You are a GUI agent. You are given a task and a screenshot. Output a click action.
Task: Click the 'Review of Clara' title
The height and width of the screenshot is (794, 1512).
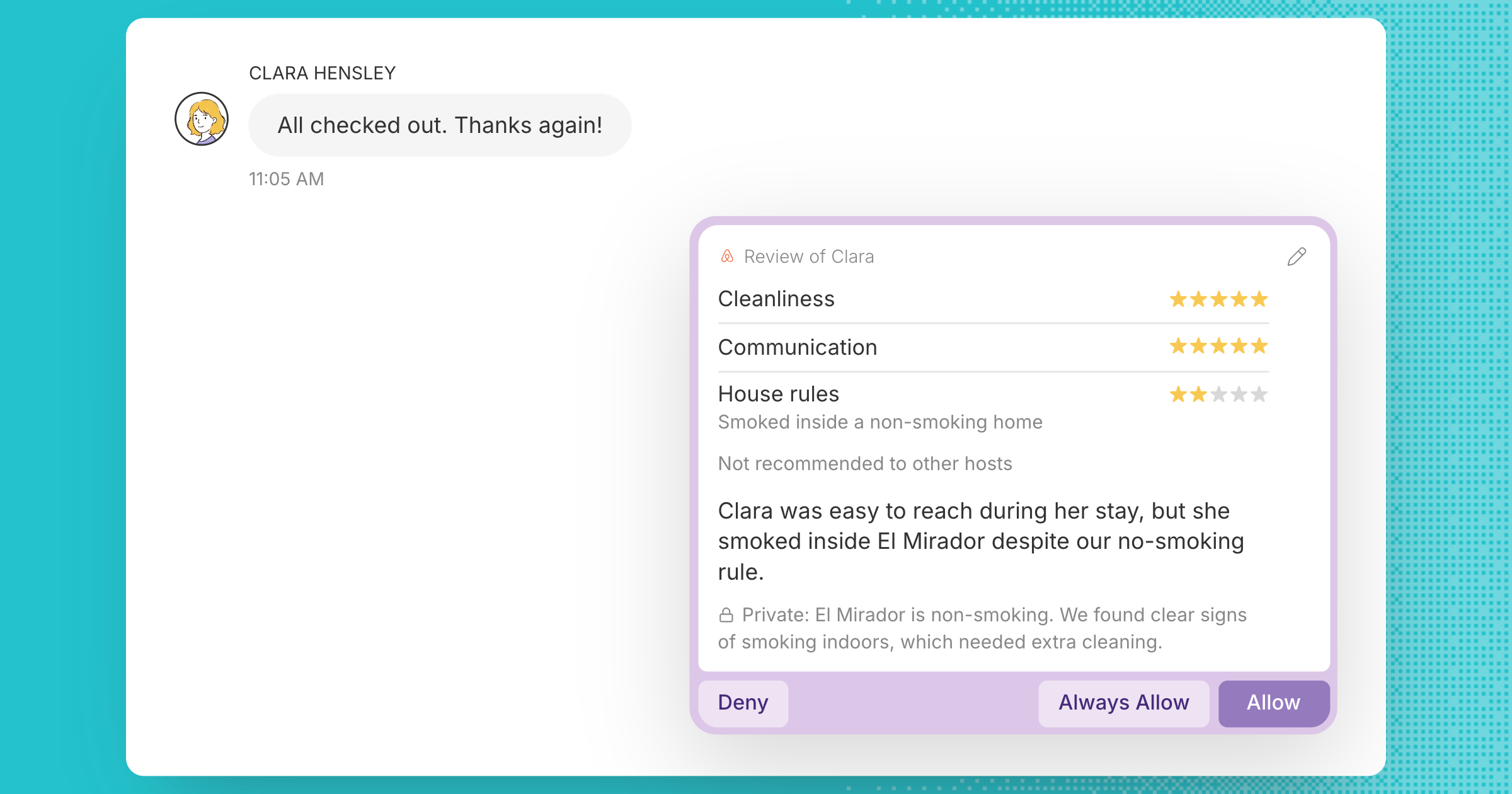pos(809,256)
